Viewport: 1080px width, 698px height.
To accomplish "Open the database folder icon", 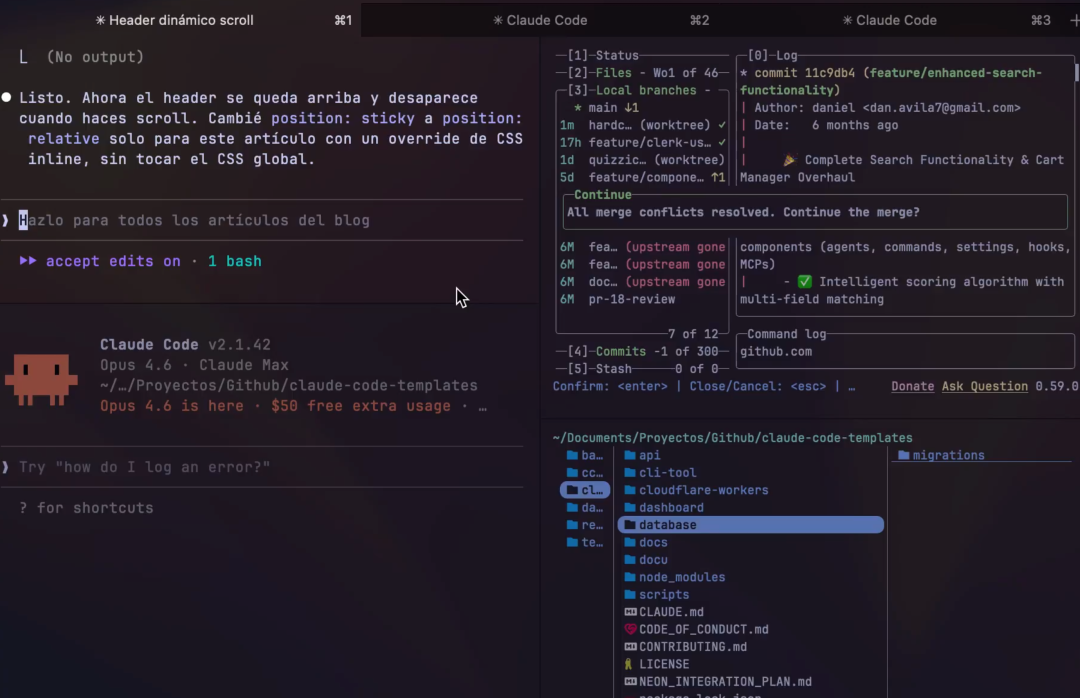I will click(x=628, y=524).
